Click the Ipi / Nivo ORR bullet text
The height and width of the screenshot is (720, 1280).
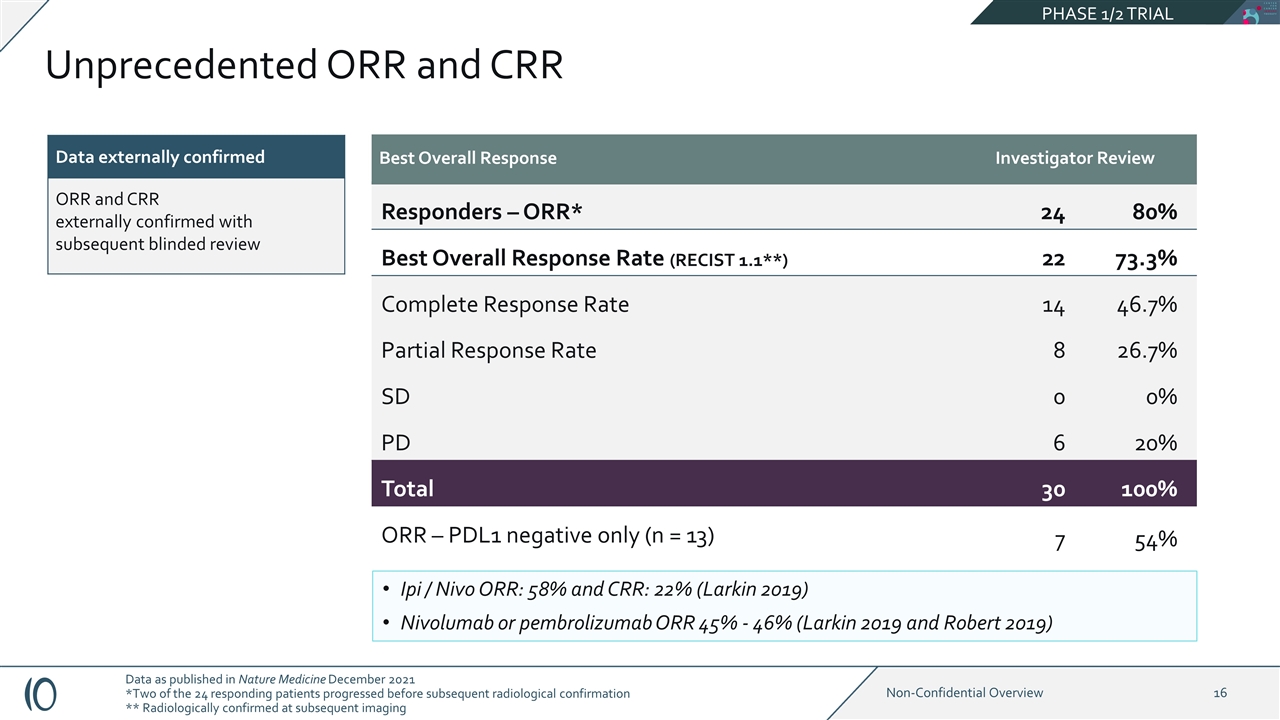[x=604, y=589]
